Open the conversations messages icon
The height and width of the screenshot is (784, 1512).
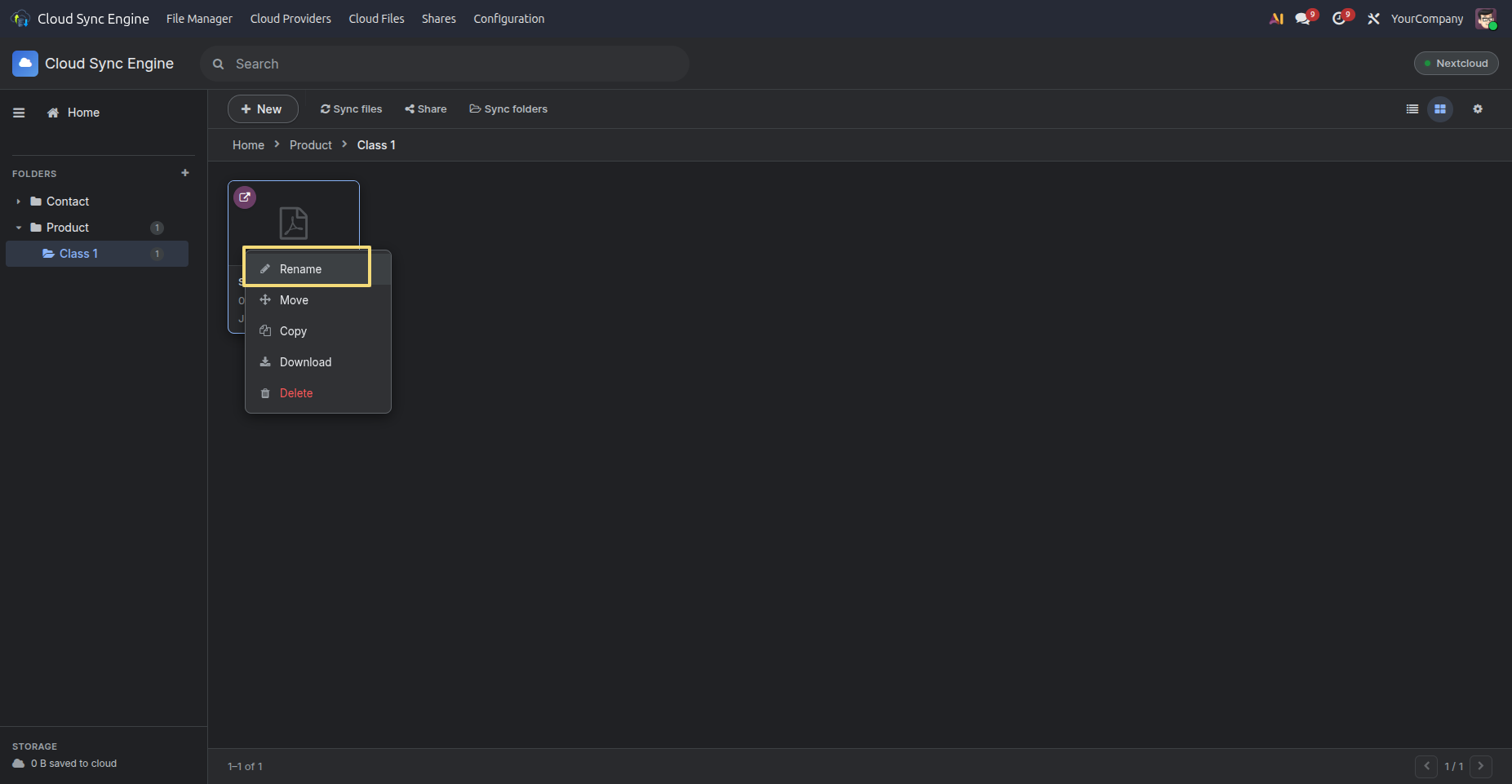coord(1303,18)
